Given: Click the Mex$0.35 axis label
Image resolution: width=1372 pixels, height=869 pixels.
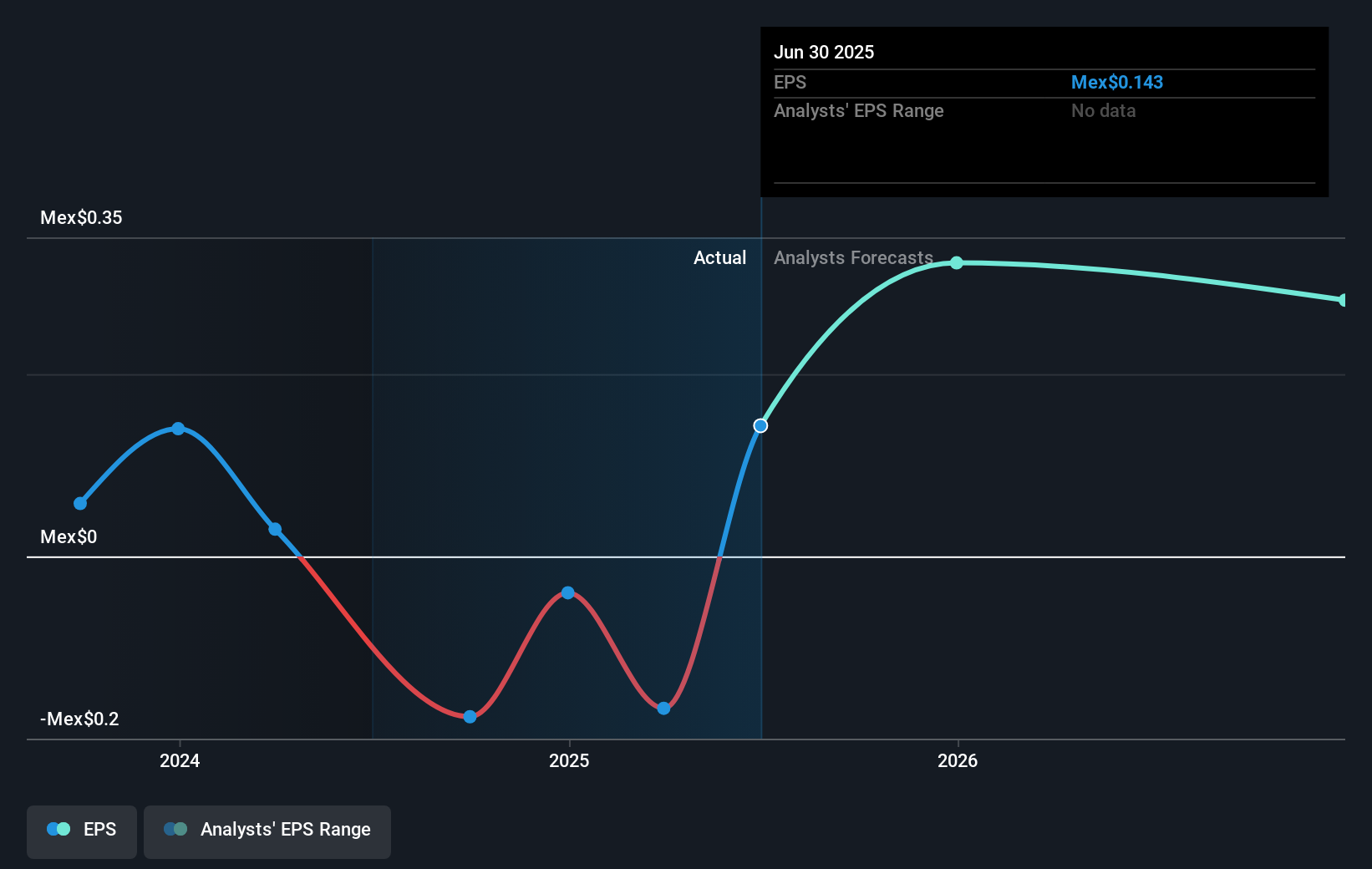Looking at the screenshot, I should click(x=81, y=217).
